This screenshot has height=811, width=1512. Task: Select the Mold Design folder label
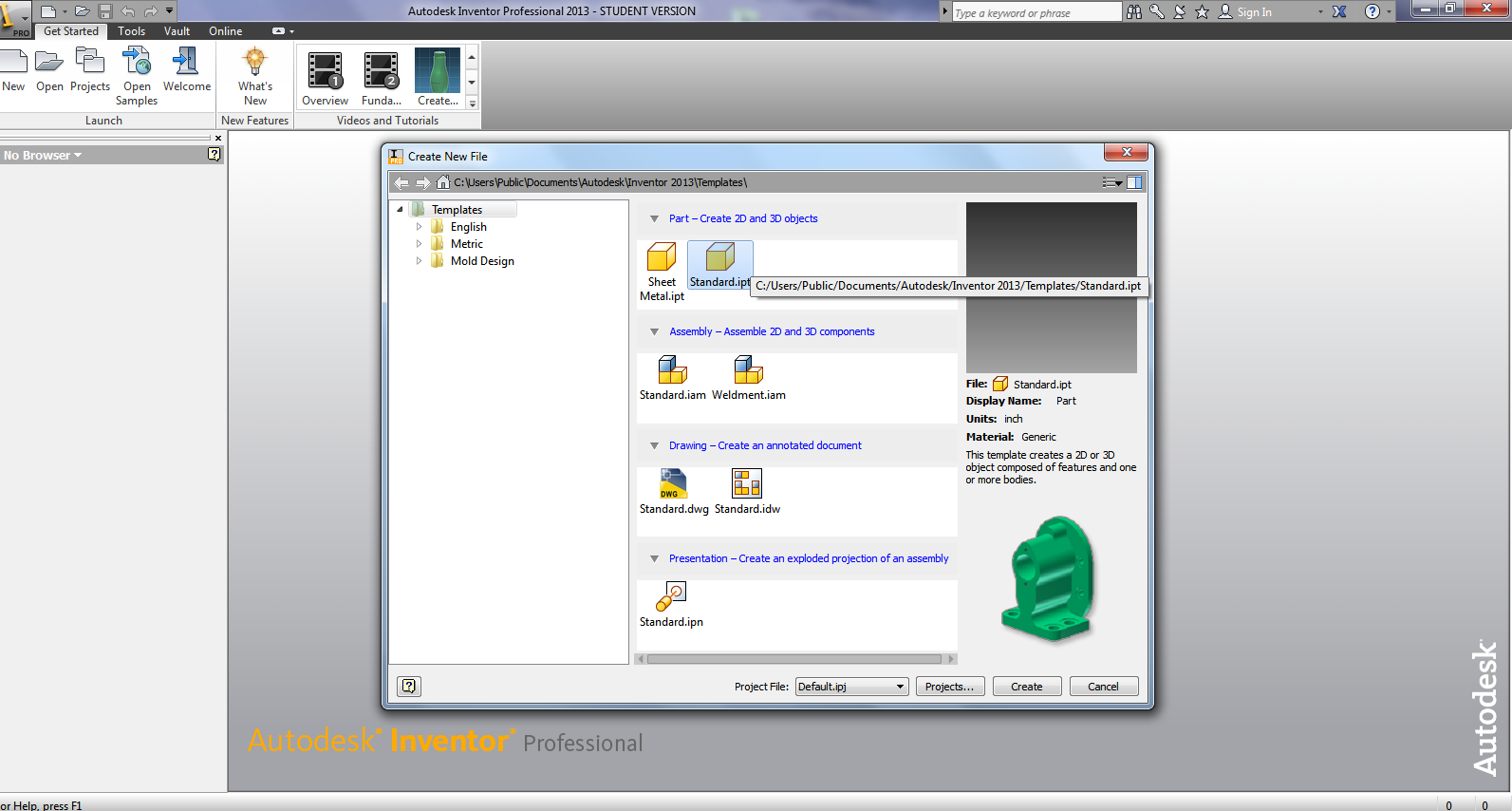[482, 261]
